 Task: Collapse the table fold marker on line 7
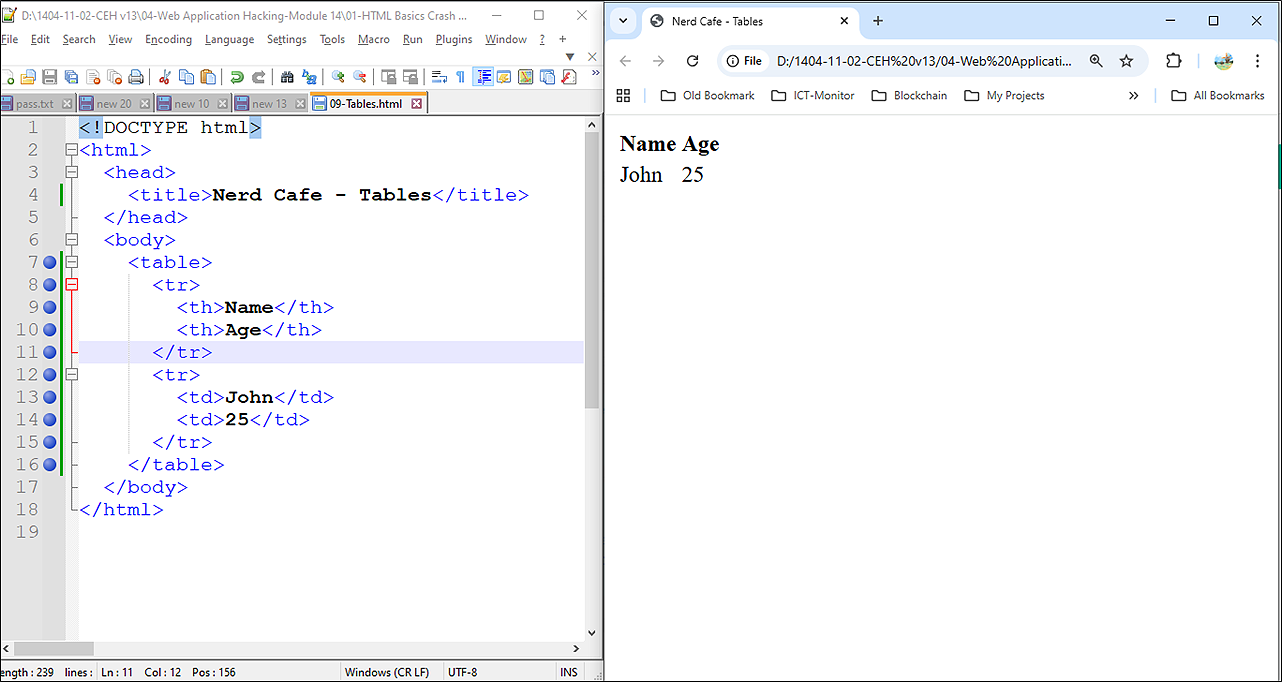tap(71, 262)
